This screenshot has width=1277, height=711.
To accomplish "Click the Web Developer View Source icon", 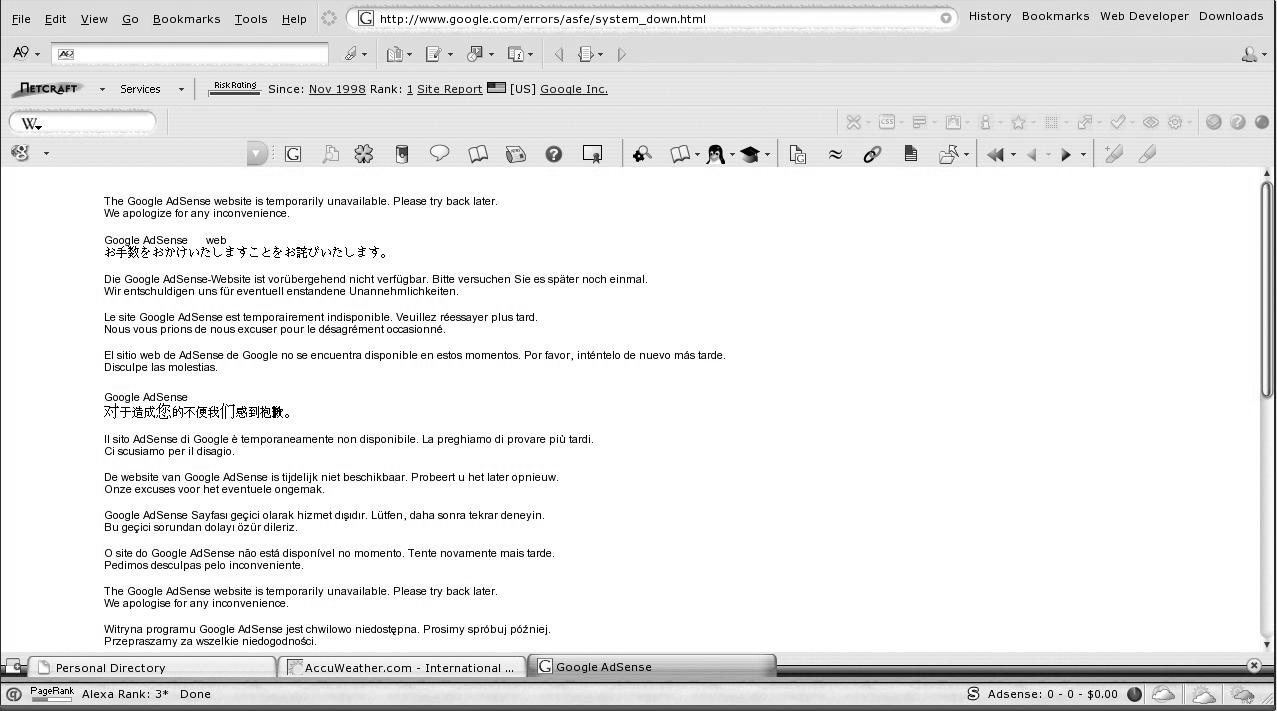I will 1151,122.
